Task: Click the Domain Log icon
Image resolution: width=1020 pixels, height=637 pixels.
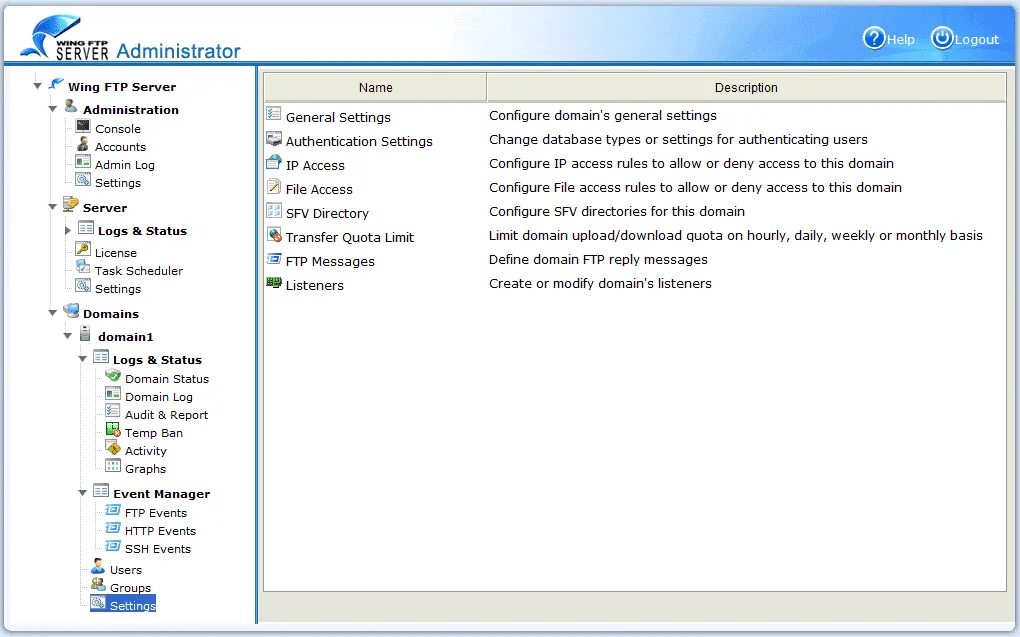Action: click(113, 393)
